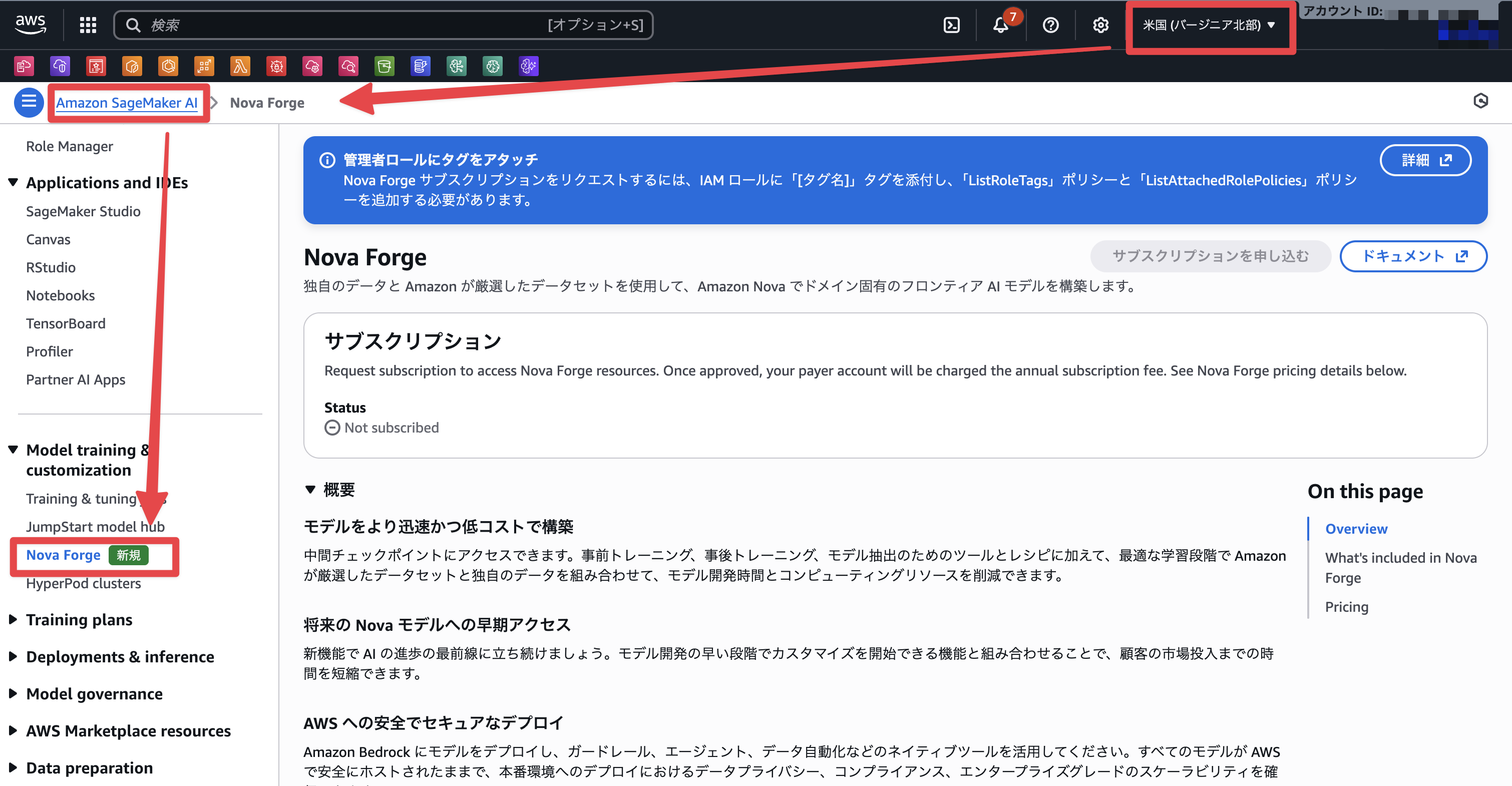Open the US Virginia region dropdown
Image resolution: width=1512 pixels, height=786 pixels.
pos(1209,25)
